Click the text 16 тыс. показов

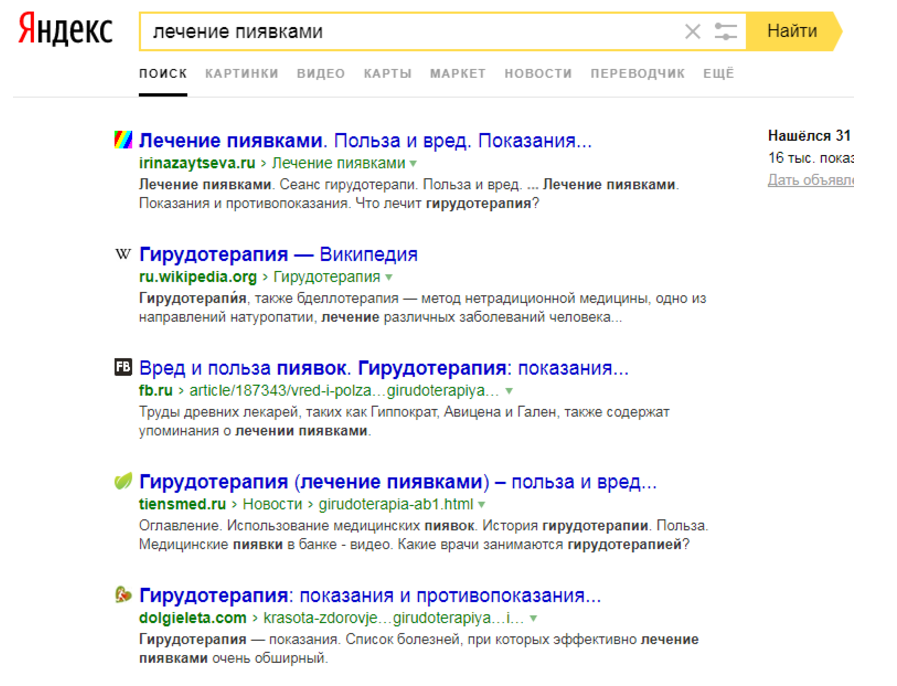(811, 158)
